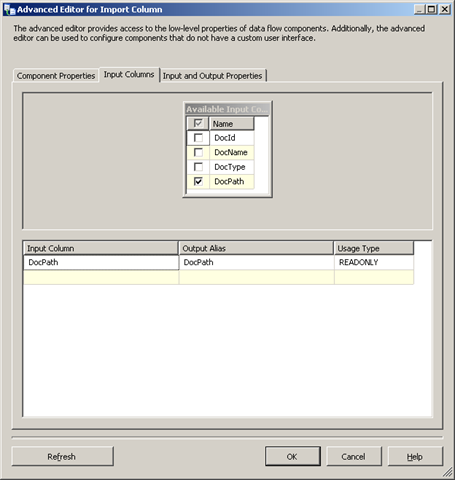Select the DocId name cell
Image resolution: width=455 pixels, height=480 pixels.
[232, 138]
